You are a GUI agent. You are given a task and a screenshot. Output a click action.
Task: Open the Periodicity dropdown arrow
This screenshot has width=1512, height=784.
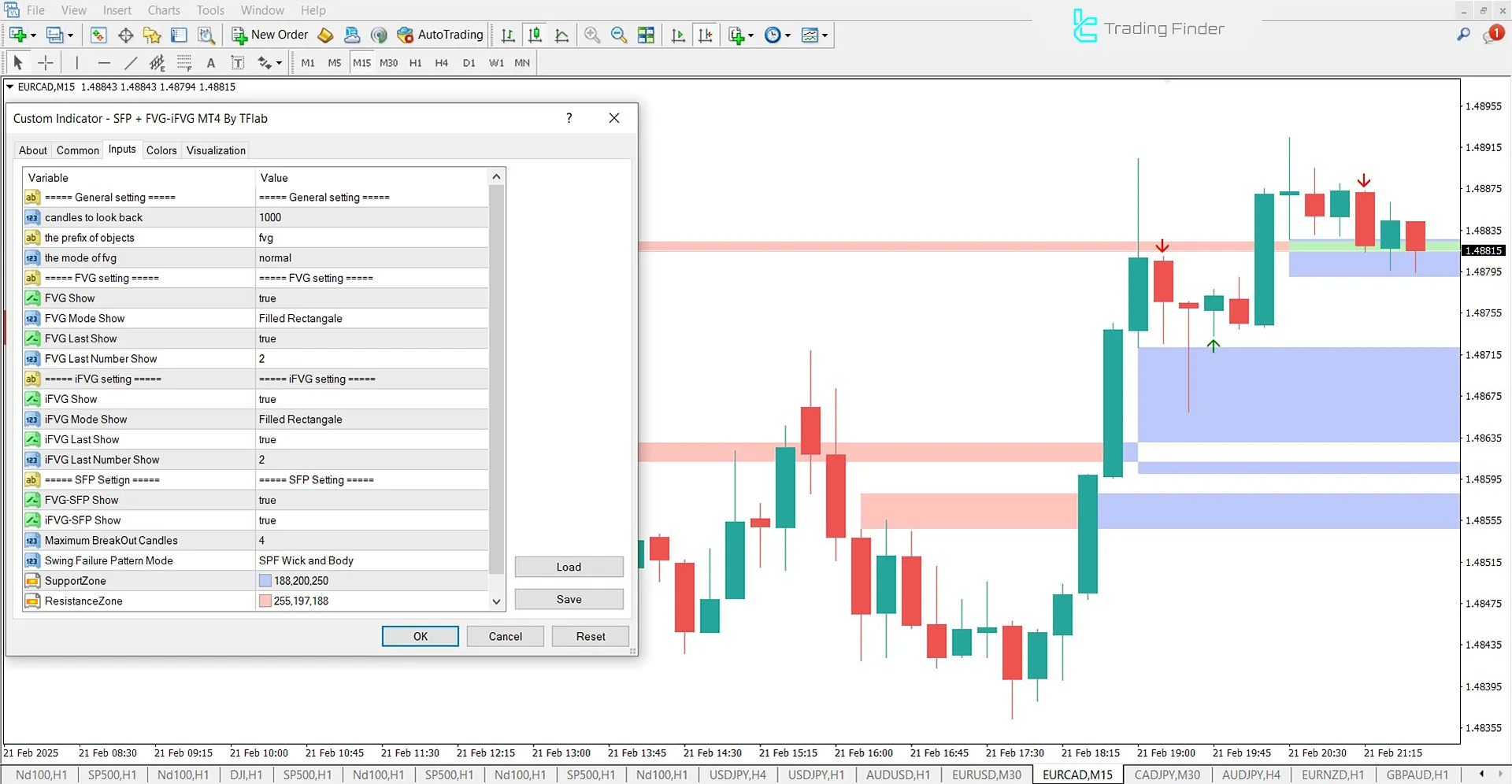pos(787,35)
